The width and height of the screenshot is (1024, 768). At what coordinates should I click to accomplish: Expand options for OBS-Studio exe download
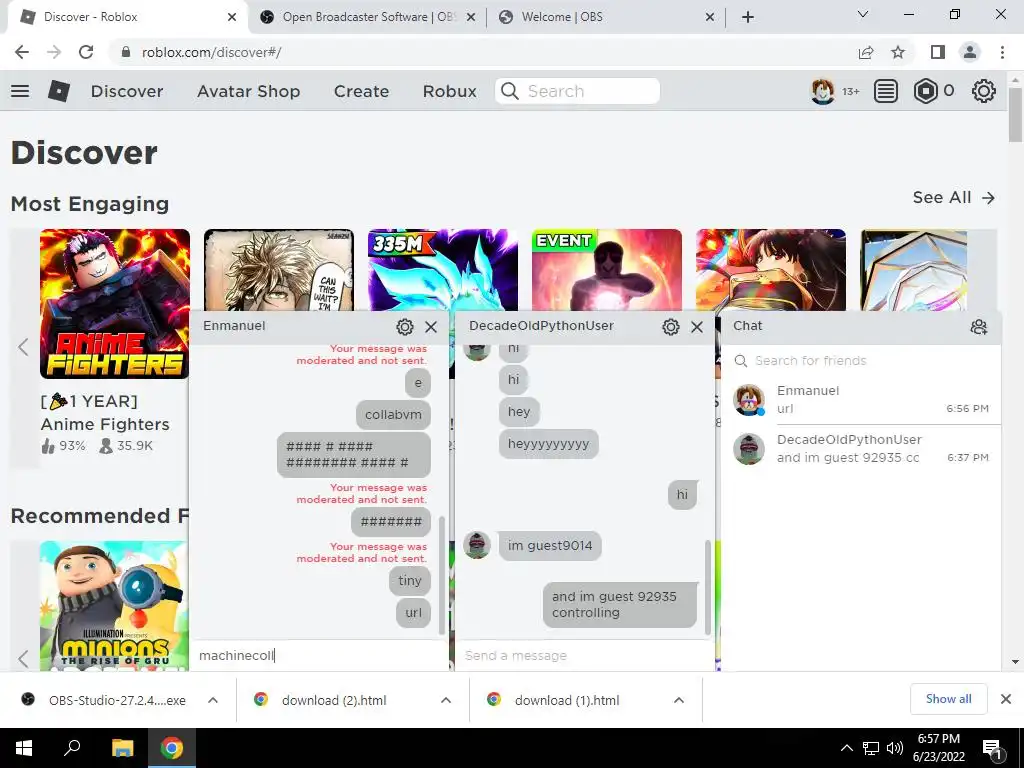(x=213, y=700)
